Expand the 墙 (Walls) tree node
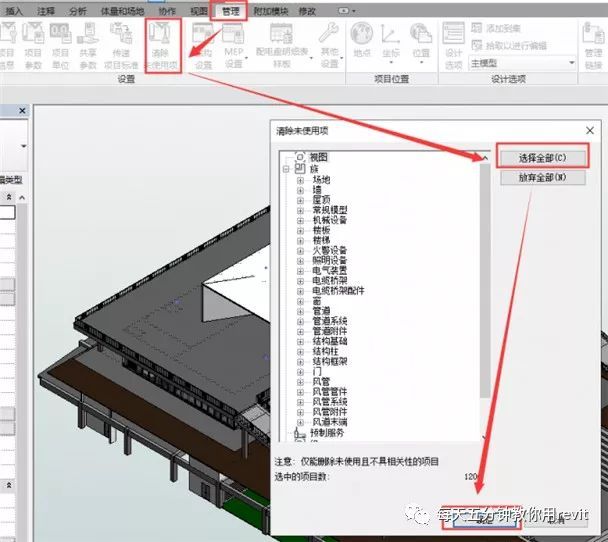608x542 pixels. 300,189
